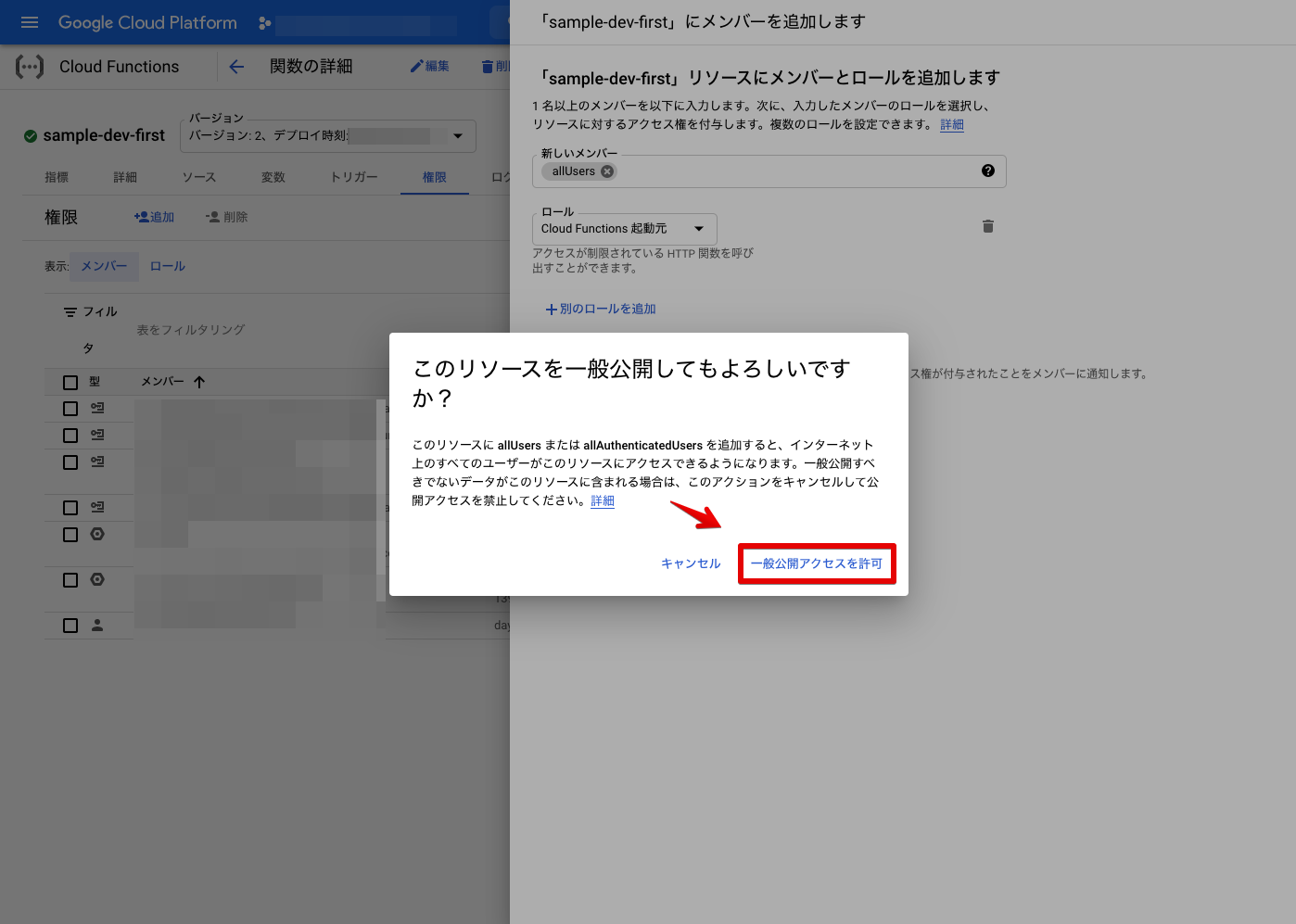Open the project selector dots icon
Screen dimensions: 1296x924
(265, 23)
